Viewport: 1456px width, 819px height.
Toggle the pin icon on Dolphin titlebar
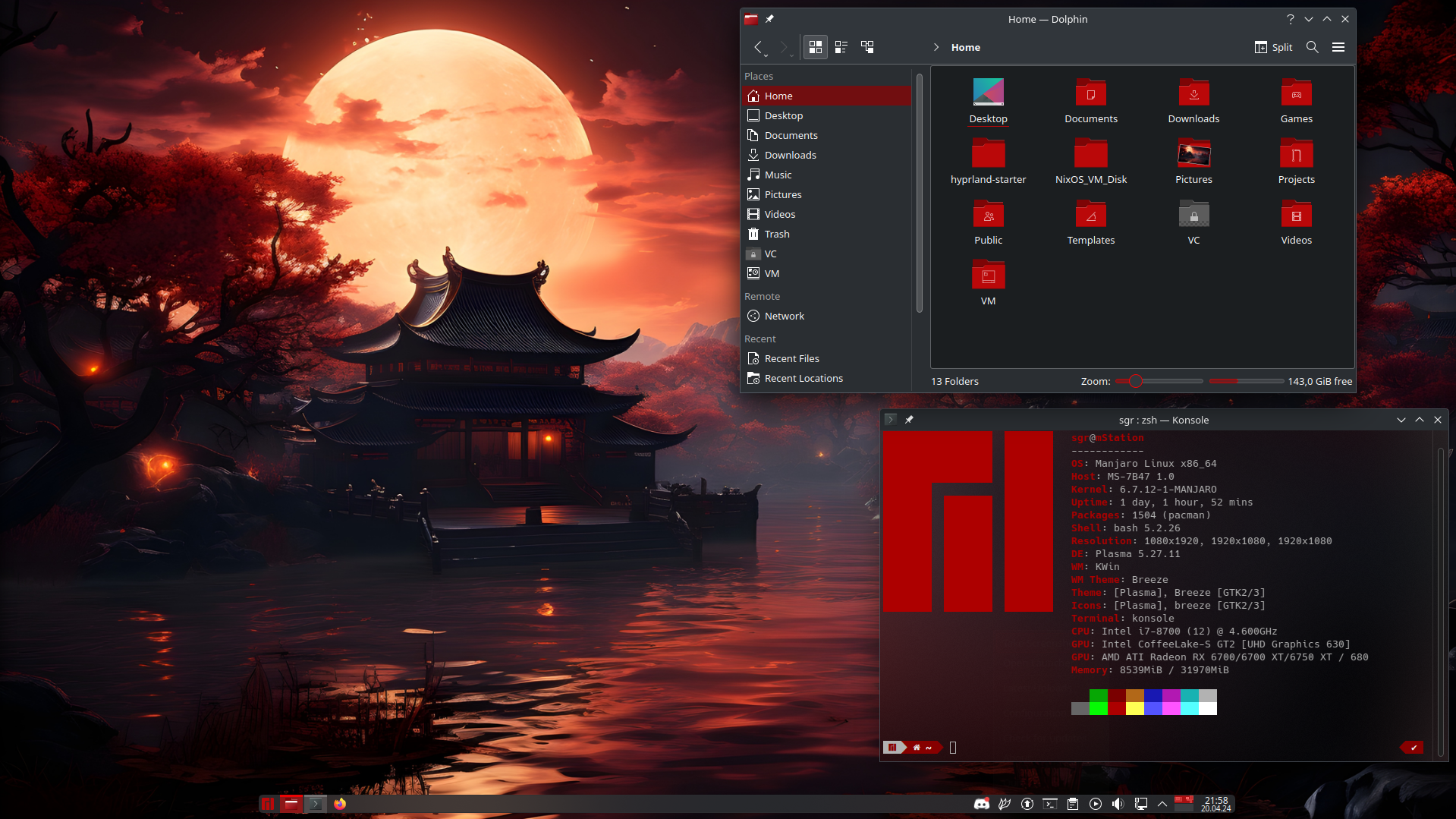click(x=770, y=19)
